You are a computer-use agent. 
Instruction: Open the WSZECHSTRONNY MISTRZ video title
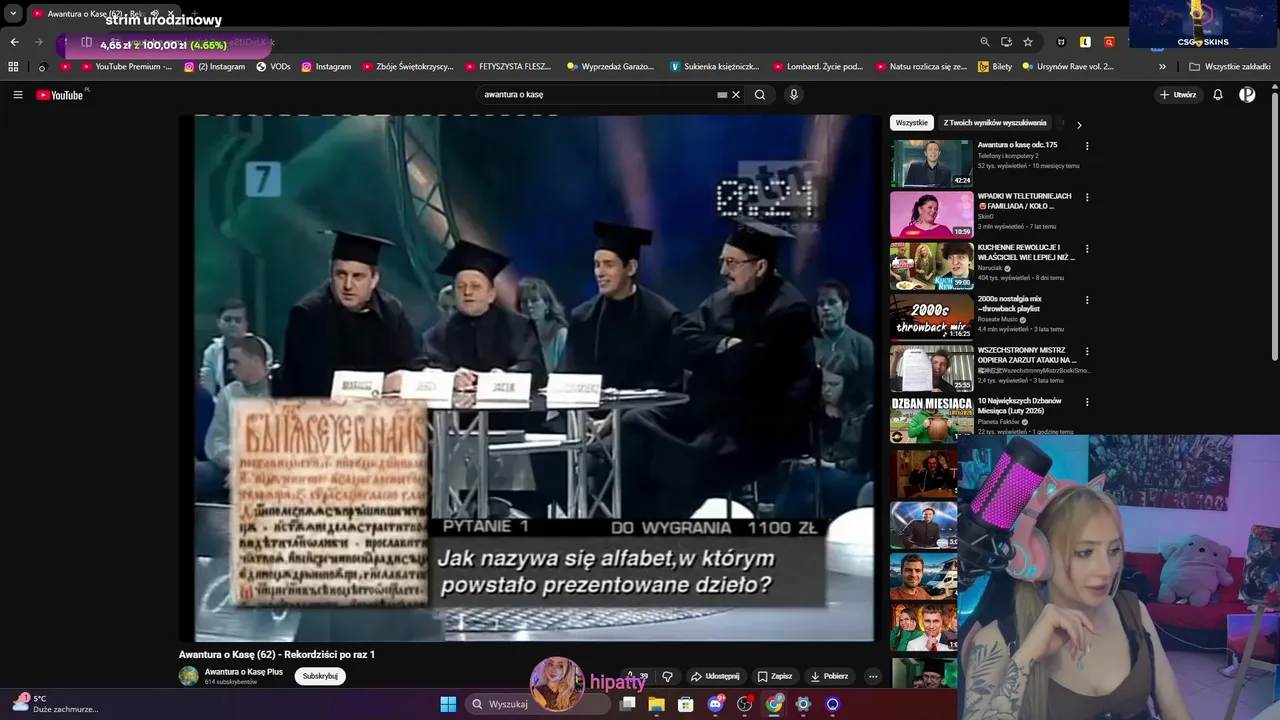coord(1027,355)
